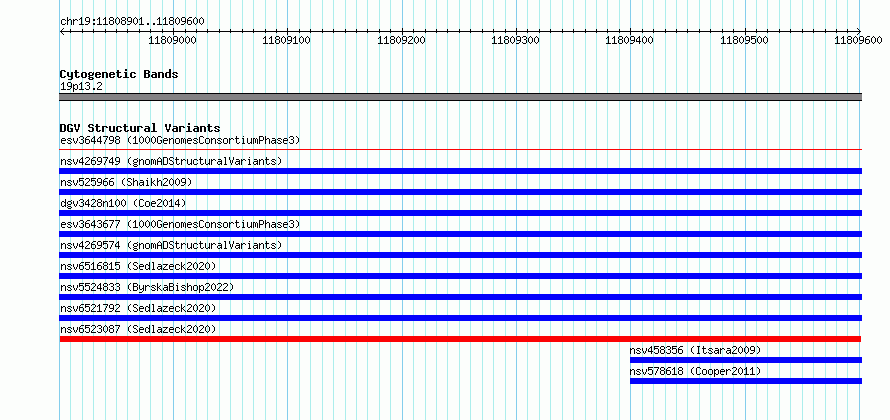This screenshot has height=420, width=890.
Task: Click the 19p13.2 band label
Action: (x=81, y=87)
